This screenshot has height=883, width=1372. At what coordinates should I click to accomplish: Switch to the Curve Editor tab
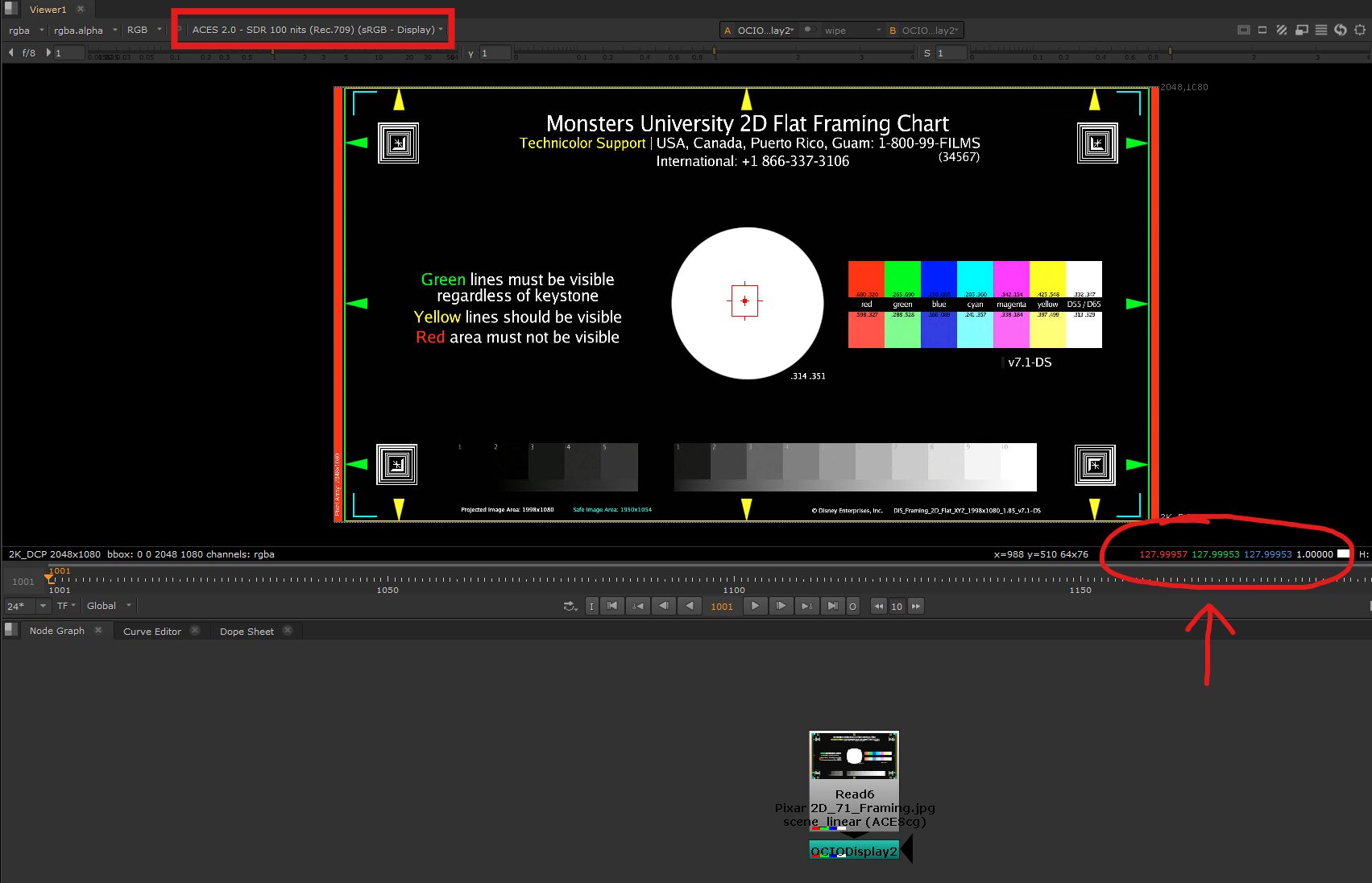(x=152, y=632)
